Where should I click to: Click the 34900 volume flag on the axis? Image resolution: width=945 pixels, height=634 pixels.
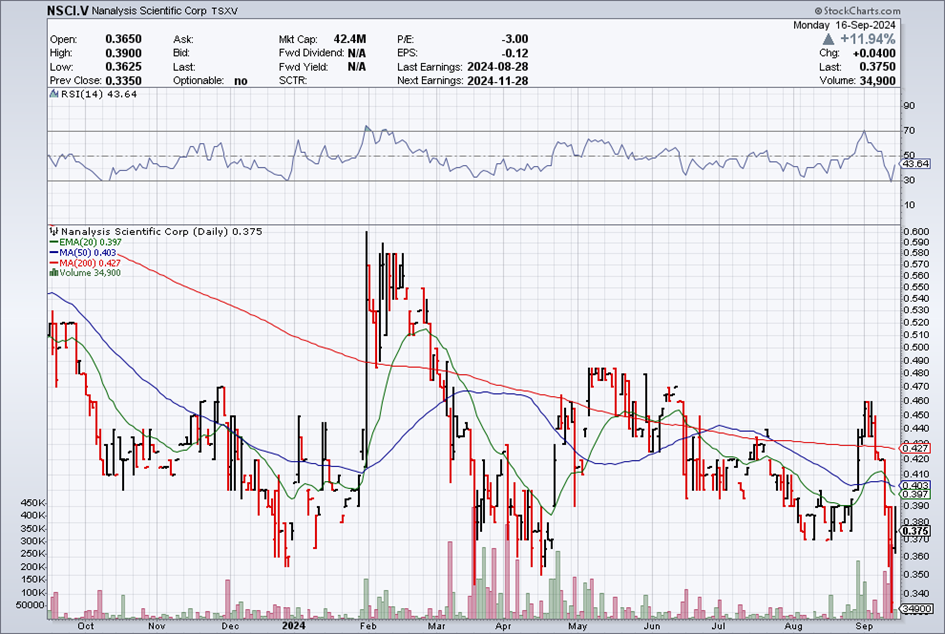(917, 609)
